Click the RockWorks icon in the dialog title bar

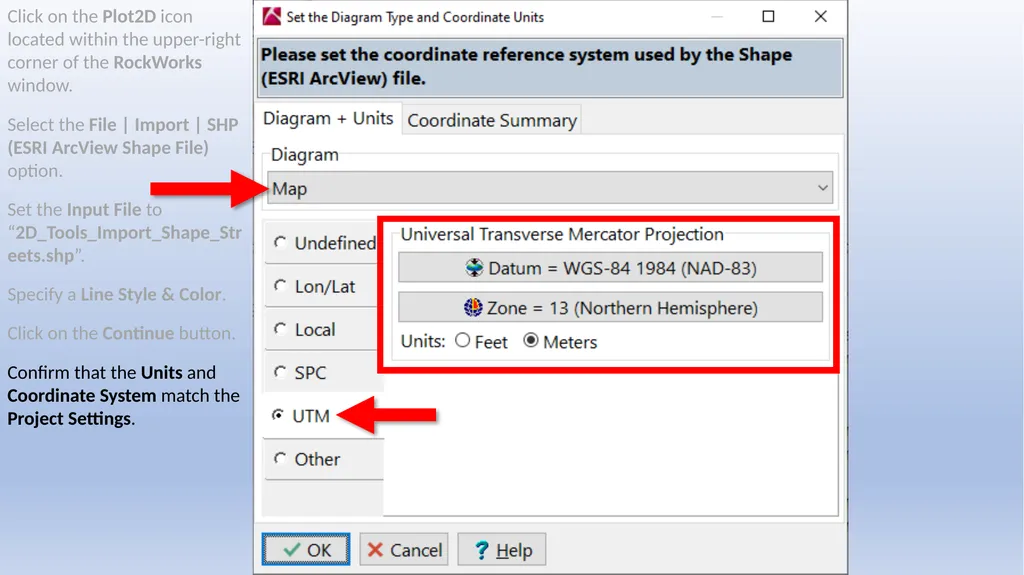[x=271, y=17]
